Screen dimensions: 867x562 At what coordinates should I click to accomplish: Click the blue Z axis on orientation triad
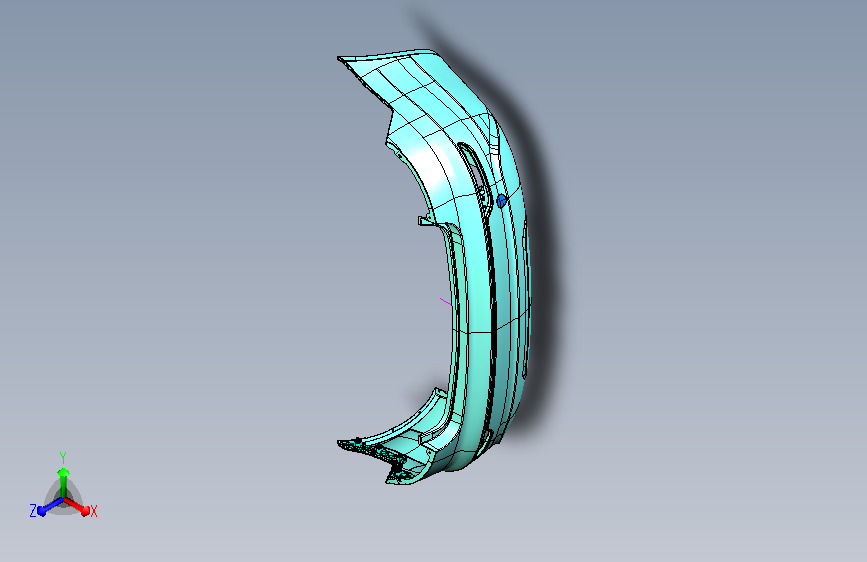tap(50, 506)
